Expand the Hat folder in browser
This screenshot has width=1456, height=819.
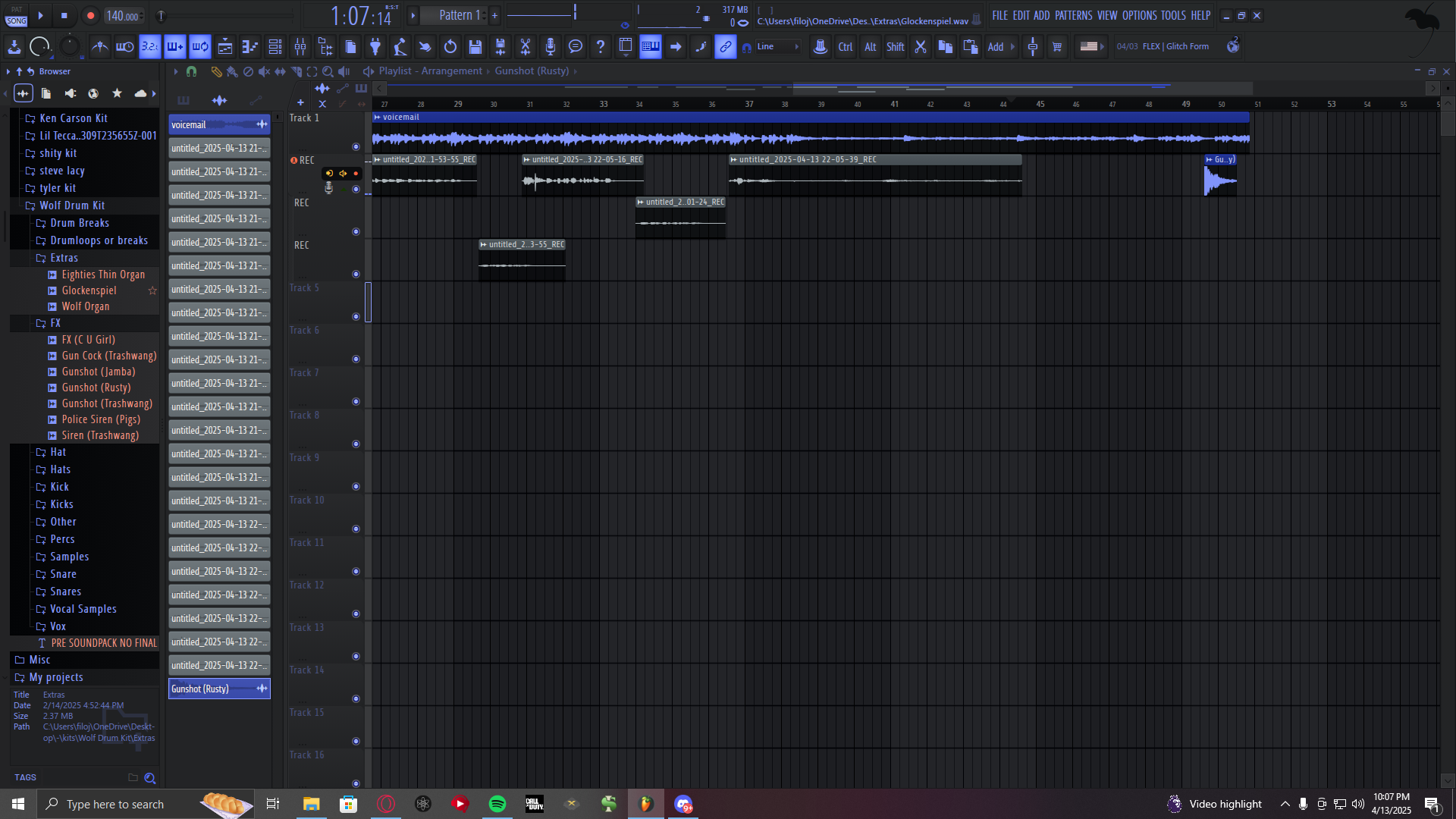pos(58,452)
